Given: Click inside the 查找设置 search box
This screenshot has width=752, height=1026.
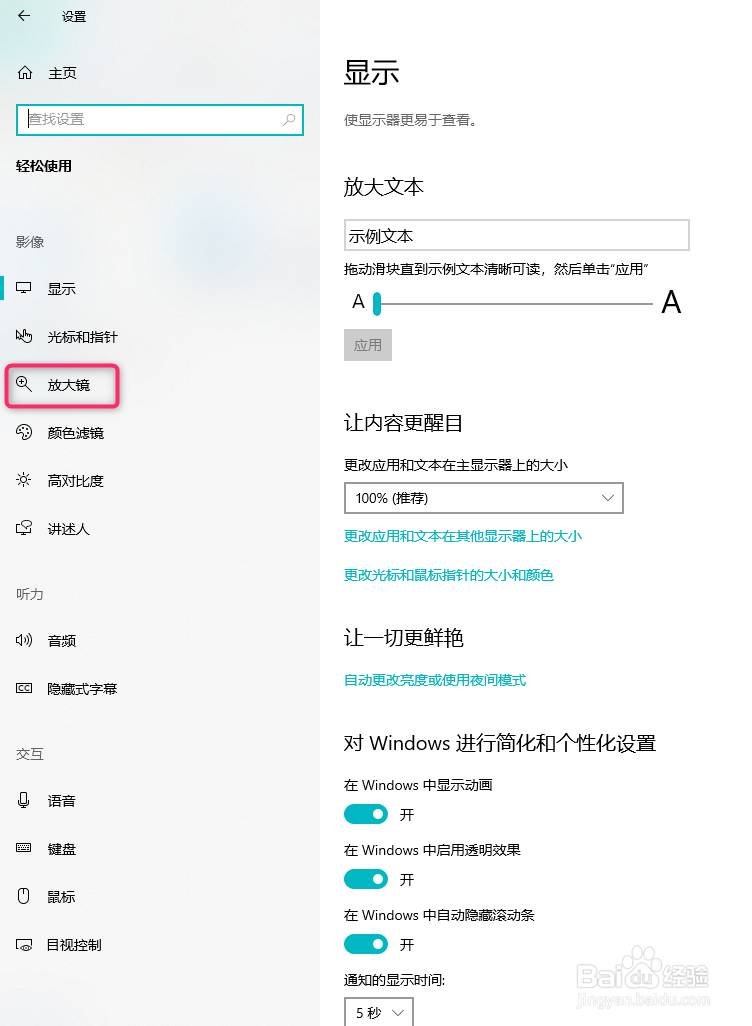Looking at the screenshot, I should (x=160, y=120).
